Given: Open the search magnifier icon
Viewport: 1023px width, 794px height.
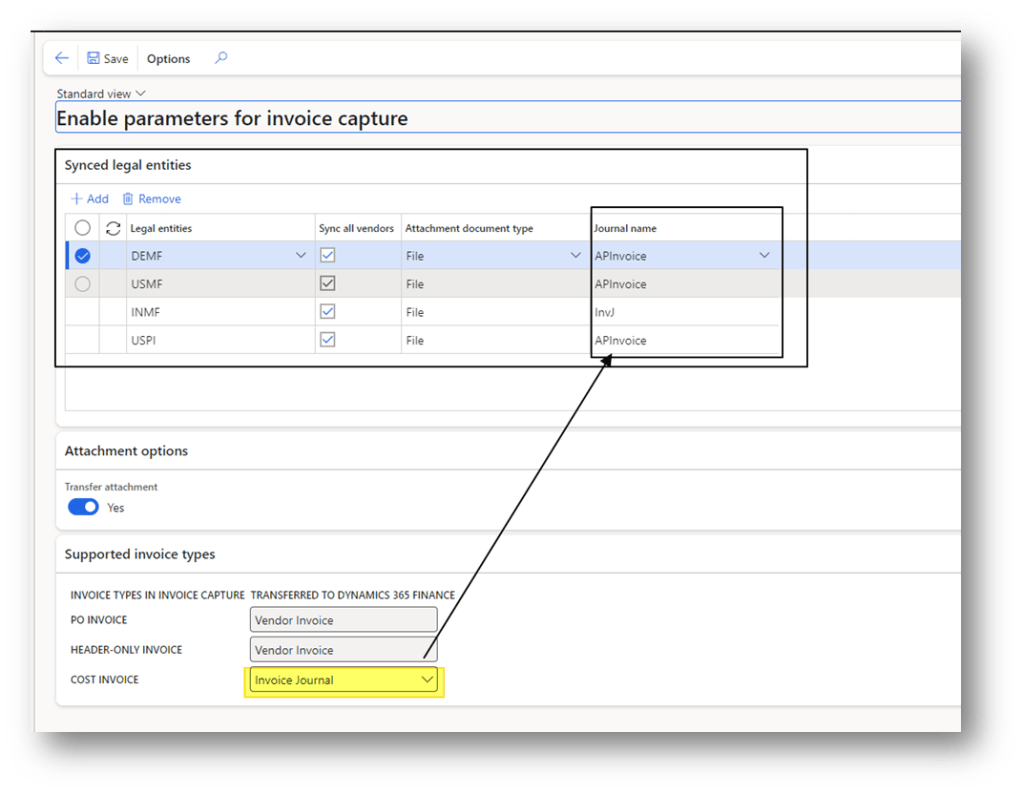Looking at the screenshot, I should (x=221, y=58).
